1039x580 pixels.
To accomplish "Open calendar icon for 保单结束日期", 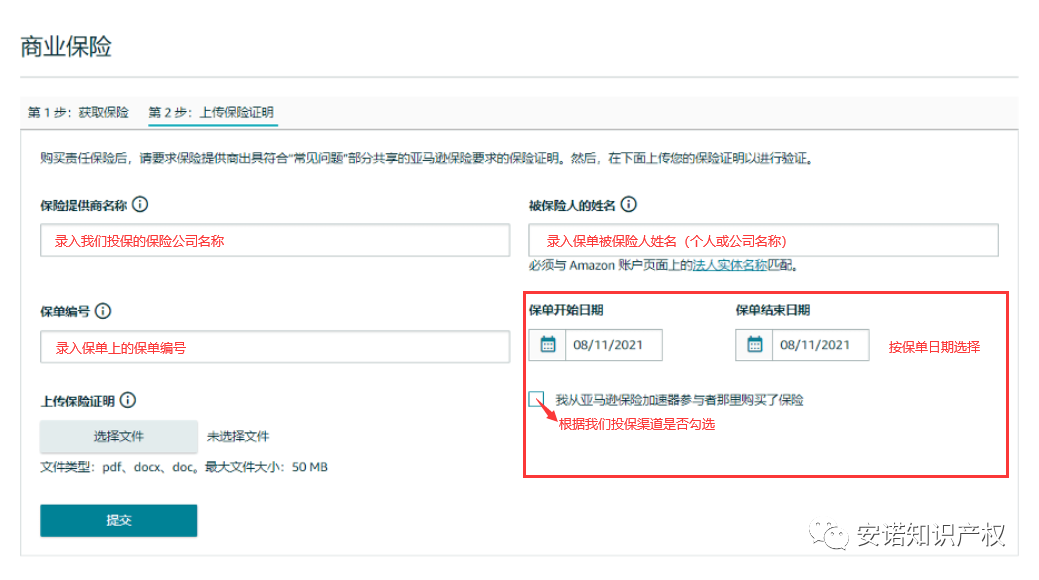I will tap(755, 345).
